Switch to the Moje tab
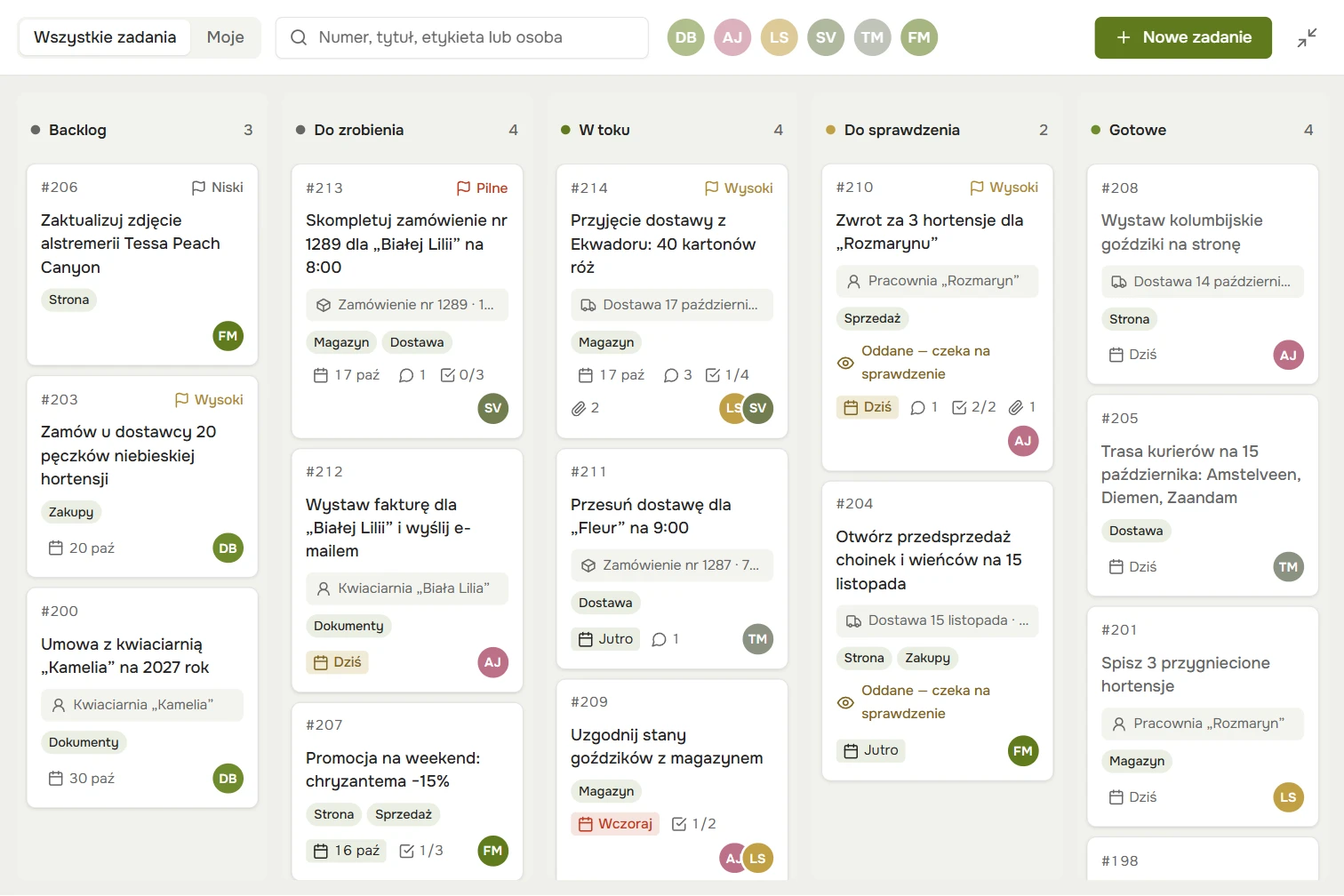This screenshot has height=896, width=1344. pos(226,37)
